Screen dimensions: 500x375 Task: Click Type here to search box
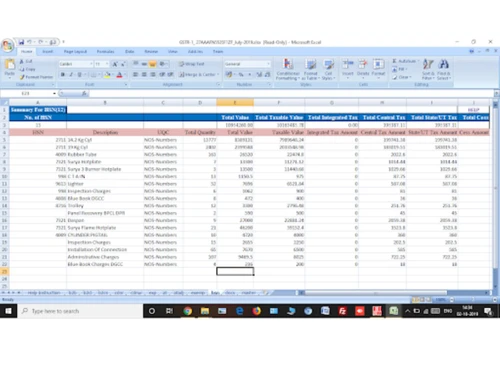tap(80, 311)
